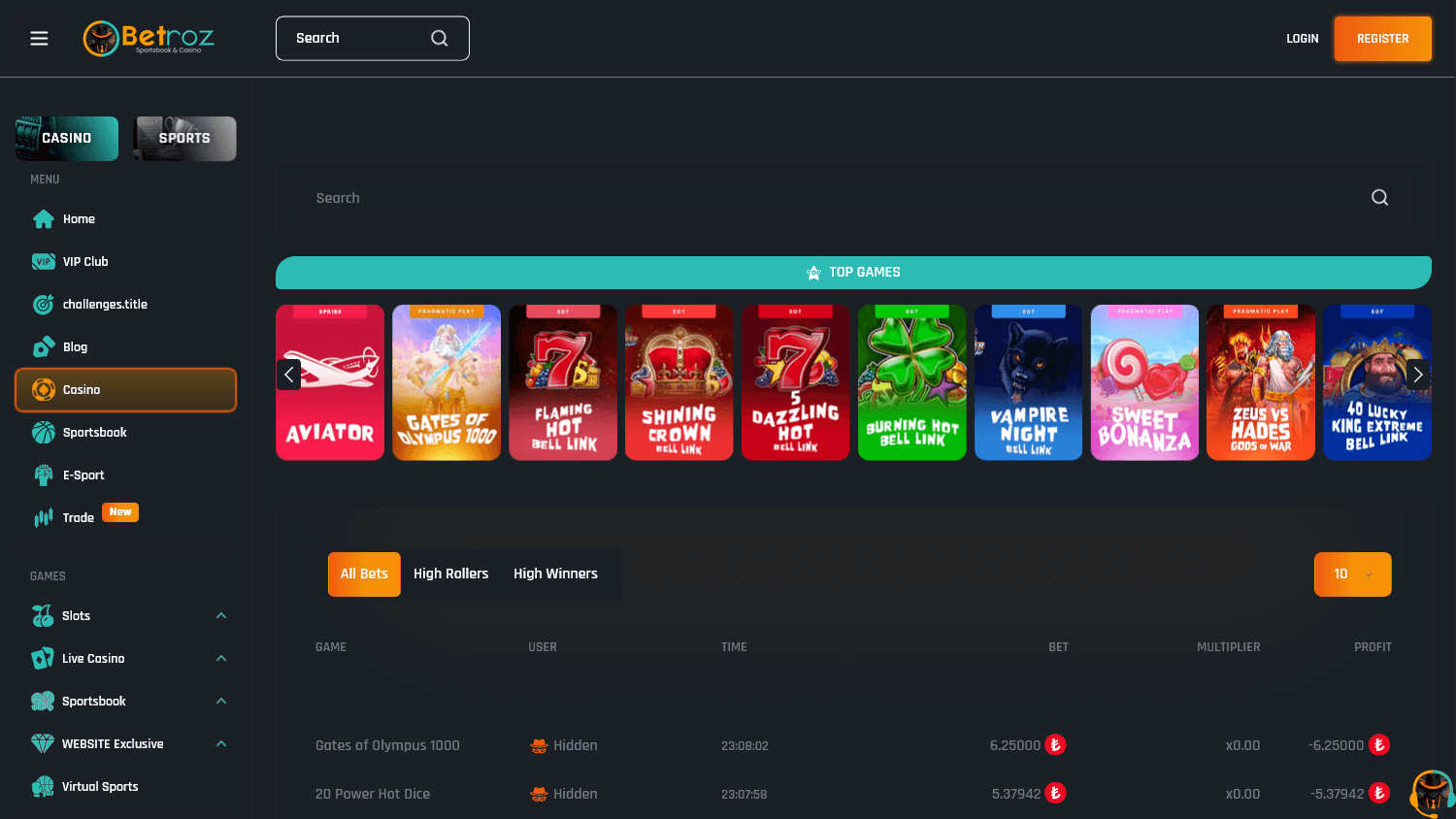The image size is (1456, 819).
Task: Click the VIP Club badge icon
Action: [x=44, y=262]
